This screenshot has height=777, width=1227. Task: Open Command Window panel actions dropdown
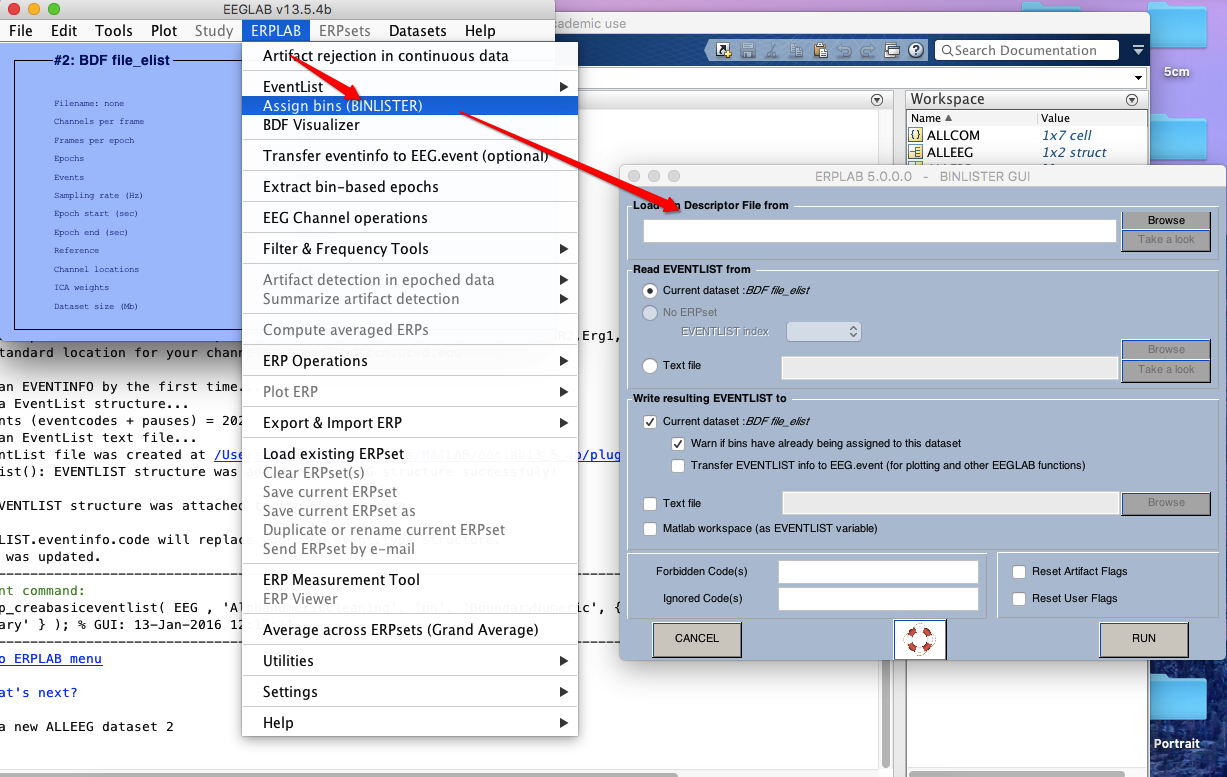[x=877, y=100]
